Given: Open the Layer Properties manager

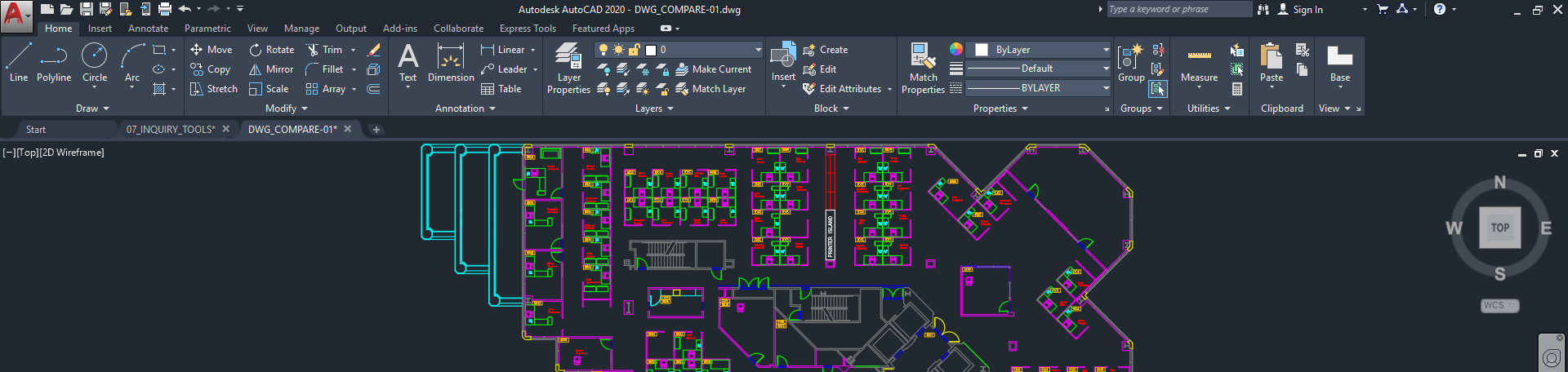Looking at the screenshot, I should (x=568, y=69).
